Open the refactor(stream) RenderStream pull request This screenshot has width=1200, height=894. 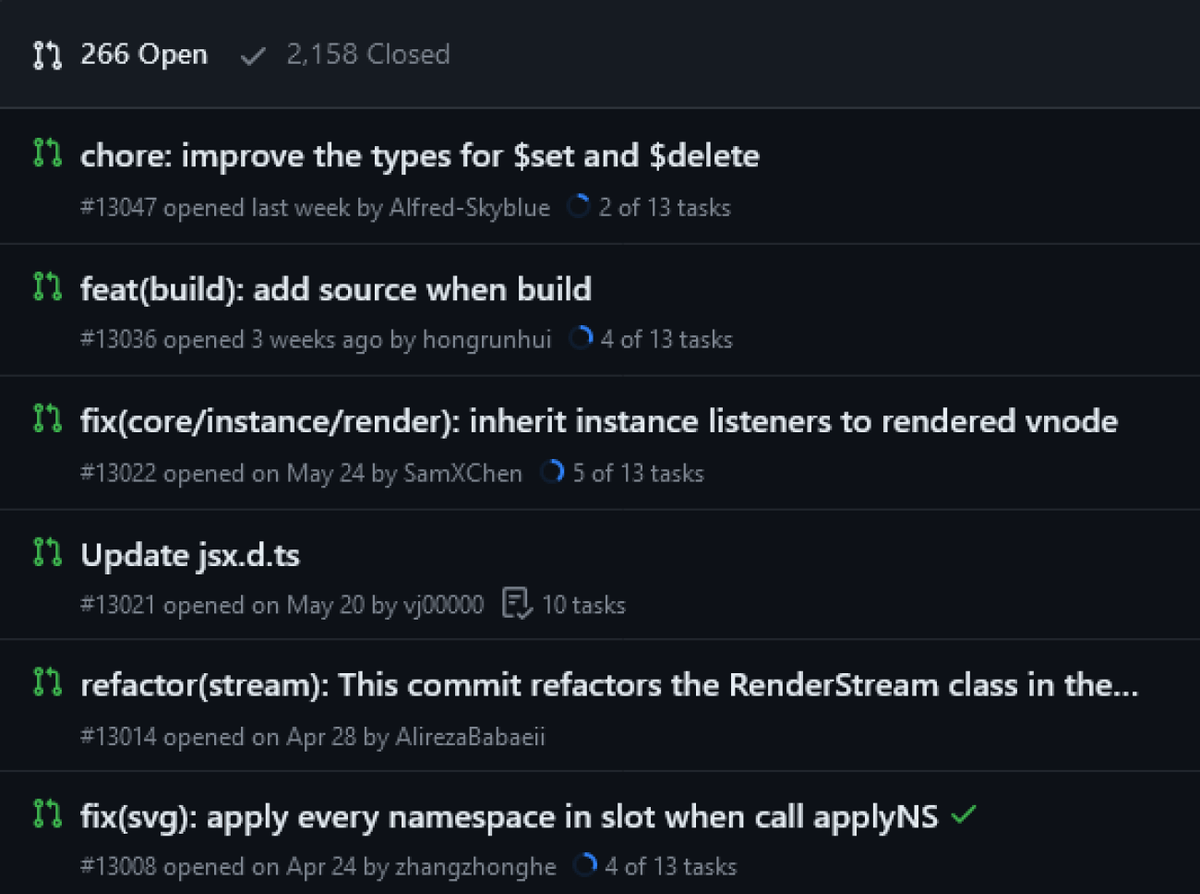point(610,685)
